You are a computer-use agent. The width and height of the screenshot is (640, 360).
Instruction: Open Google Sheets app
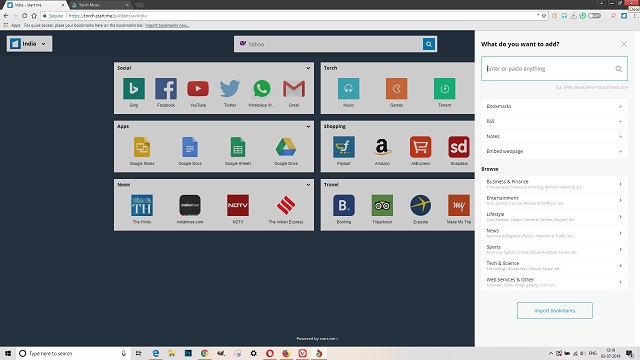pos(238,147)
